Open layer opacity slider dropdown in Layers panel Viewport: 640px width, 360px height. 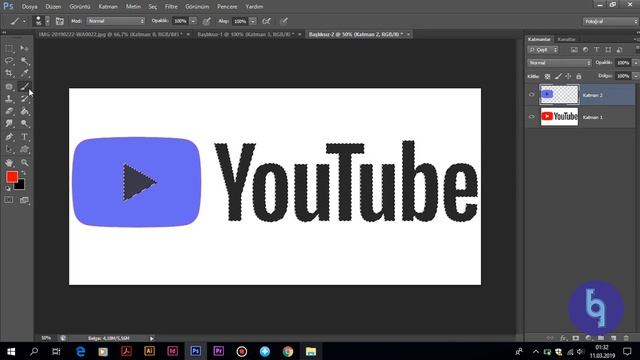pos(636,63)
